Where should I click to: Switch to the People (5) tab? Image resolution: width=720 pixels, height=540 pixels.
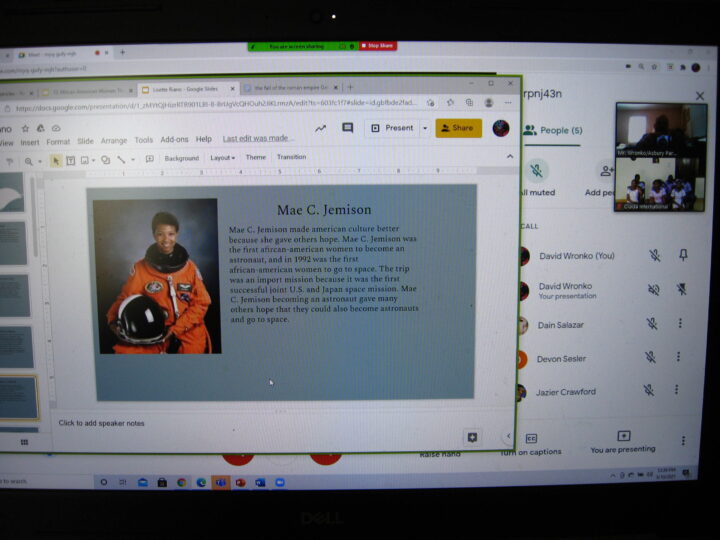(x=545, y=130)
